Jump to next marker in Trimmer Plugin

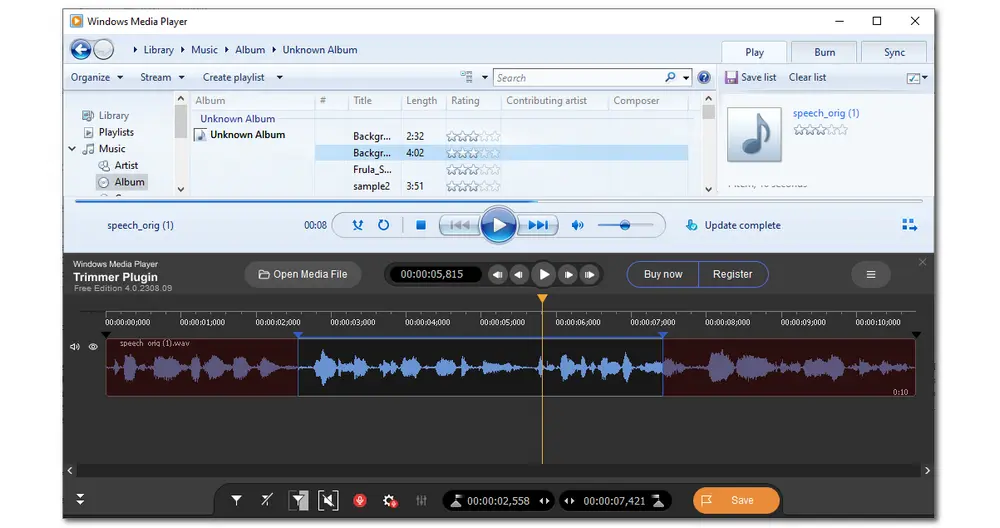590,275
